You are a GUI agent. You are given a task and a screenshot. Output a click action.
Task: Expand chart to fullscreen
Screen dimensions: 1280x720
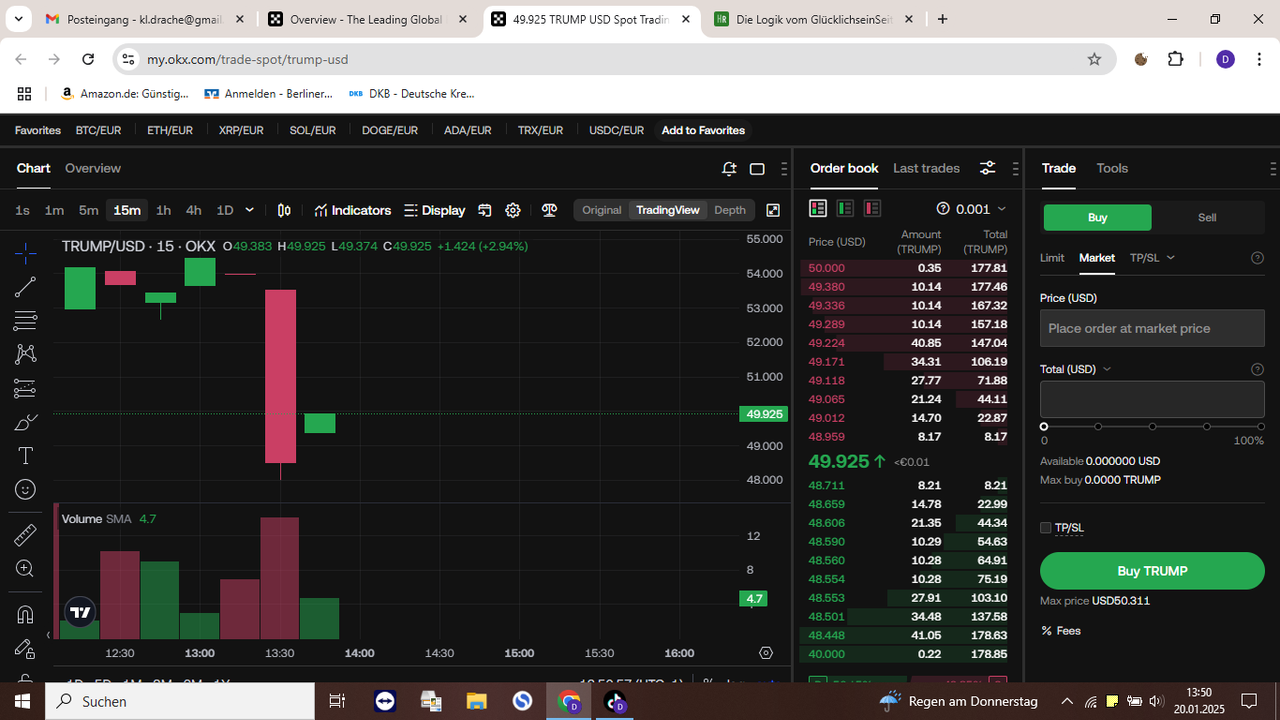point(773,210)
